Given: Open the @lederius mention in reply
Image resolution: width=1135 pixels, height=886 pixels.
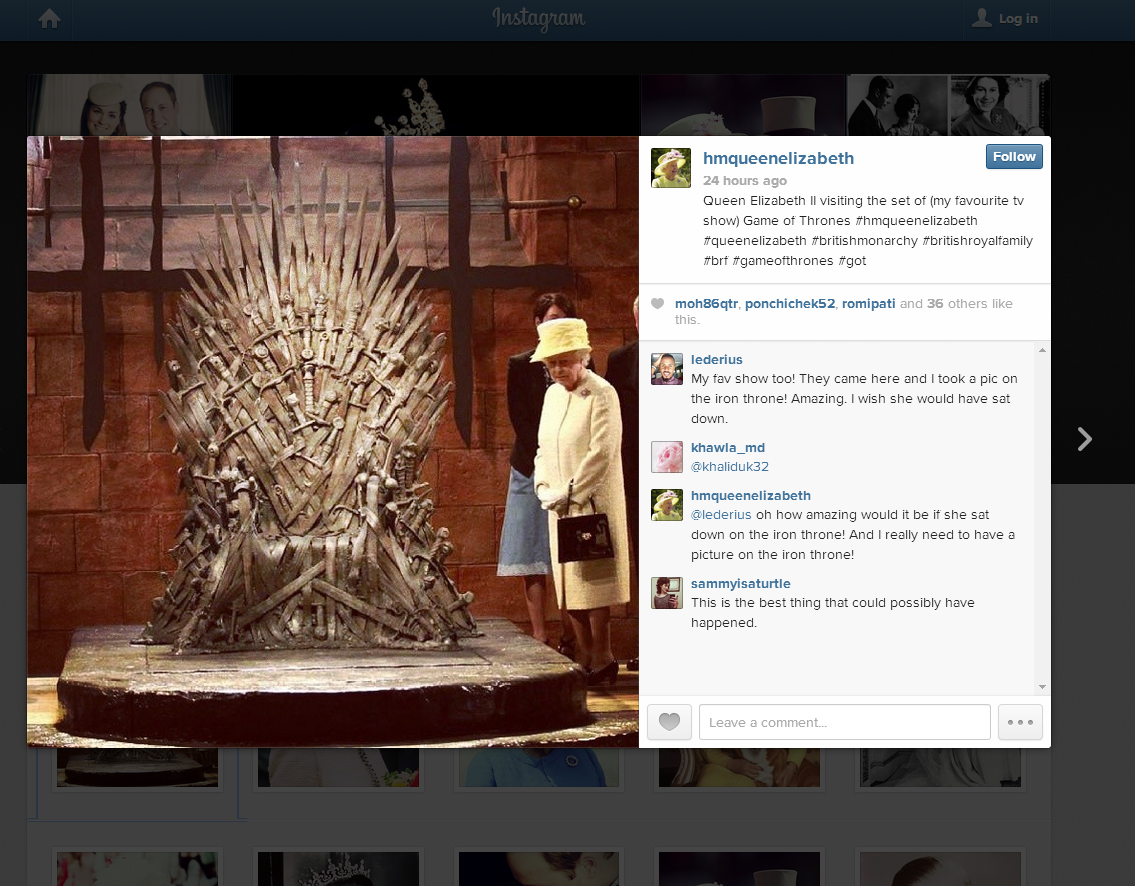Looking at the screenshot, I should 721,515.
